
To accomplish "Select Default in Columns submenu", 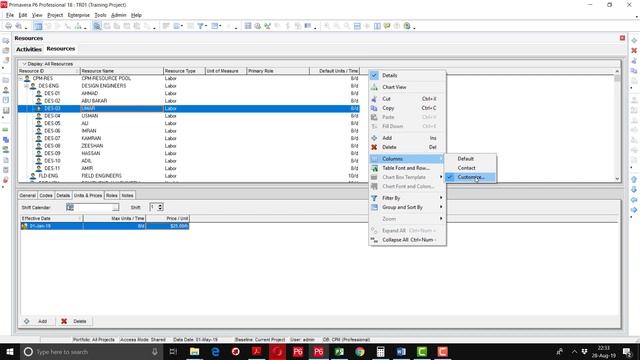I will [x=470, y=159].
